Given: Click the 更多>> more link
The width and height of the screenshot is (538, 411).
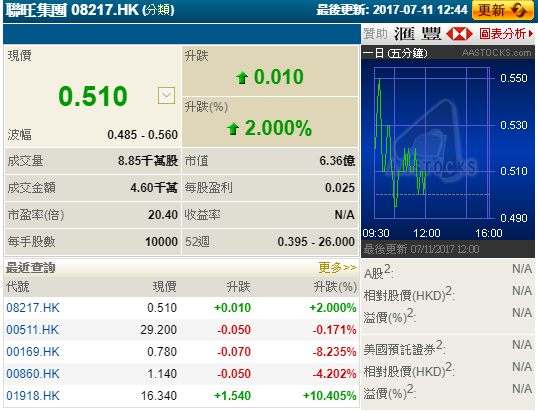Looking at the screenshot, I should 337,267.
